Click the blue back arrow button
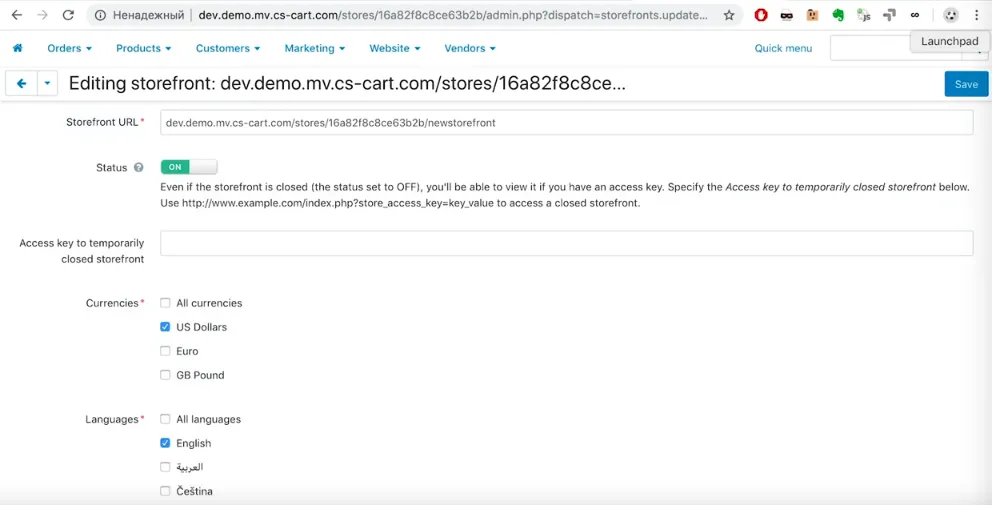Image resolution: width=992 pixels, height=505 pixels. coord(22,84)
